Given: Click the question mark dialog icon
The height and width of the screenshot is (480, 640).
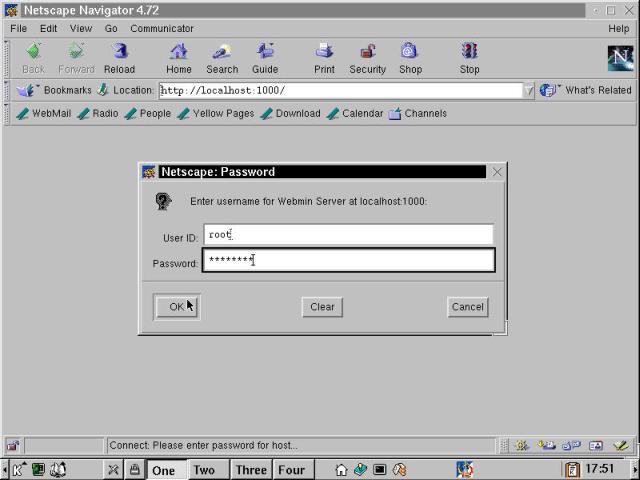Looking at the screenshot, I should point(163,201).
